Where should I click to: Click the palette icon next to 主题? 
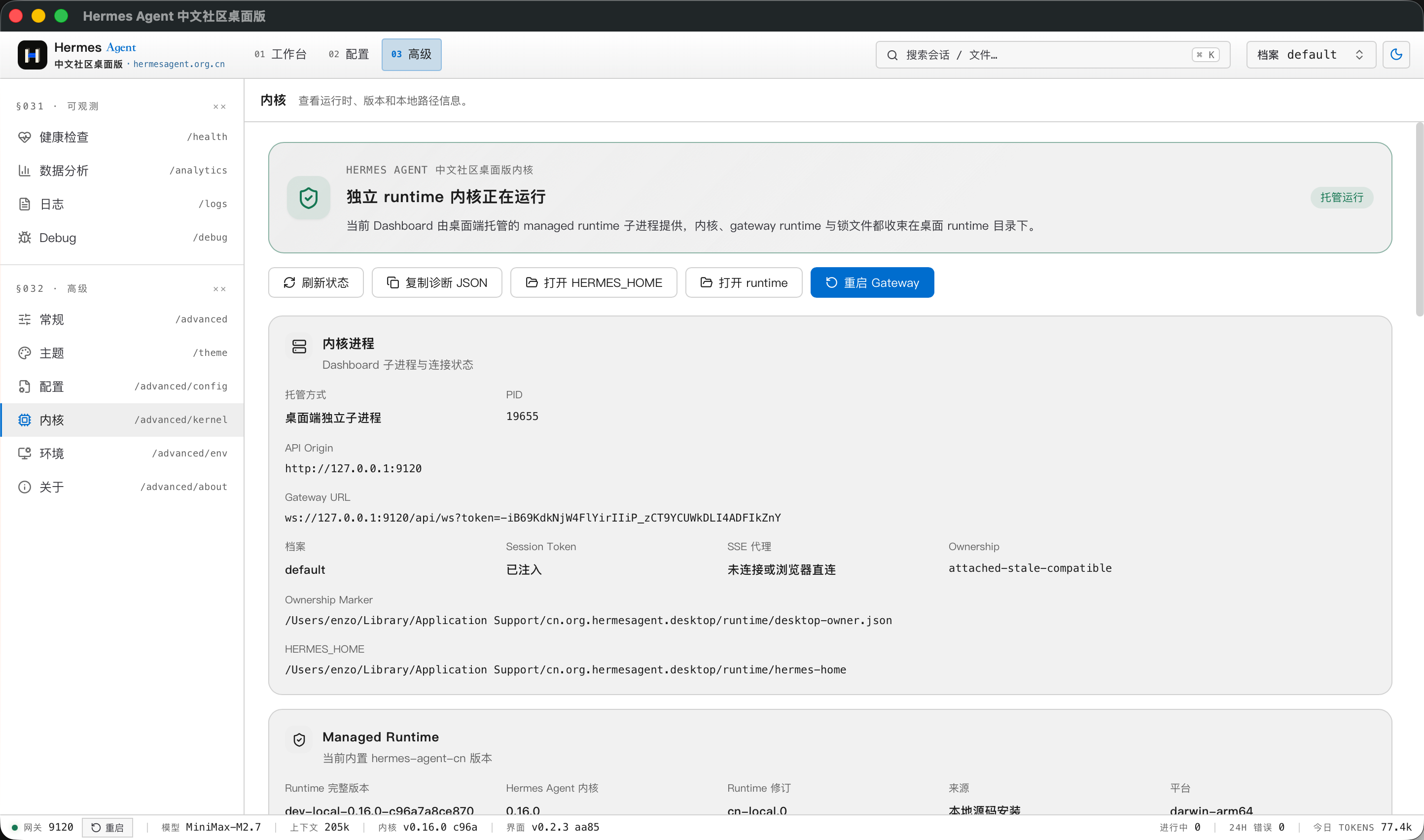[x=24, y=352]
